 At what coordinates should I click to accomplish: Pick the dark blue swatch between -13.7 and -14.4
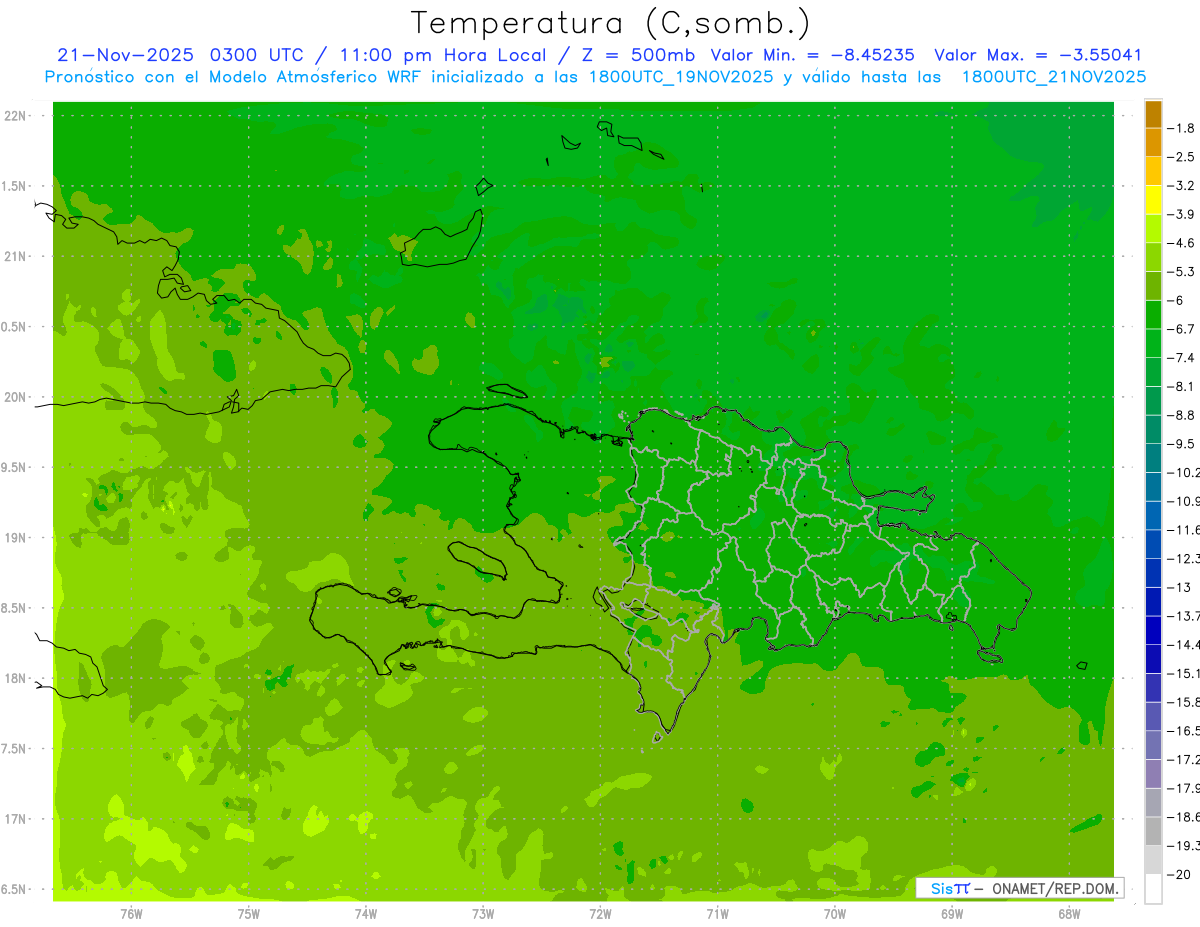pos(1153,630)
